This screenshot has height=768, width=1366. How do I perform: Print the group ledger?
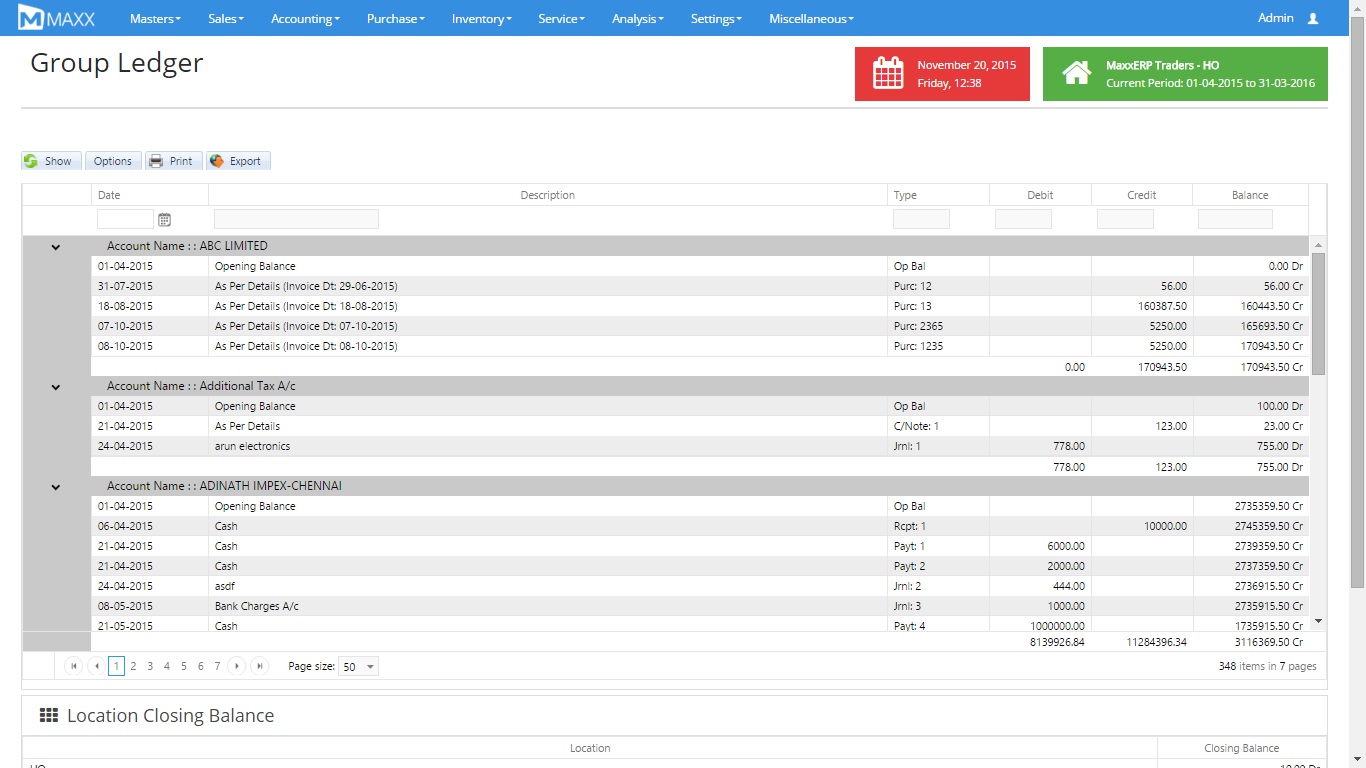point(173,161)
